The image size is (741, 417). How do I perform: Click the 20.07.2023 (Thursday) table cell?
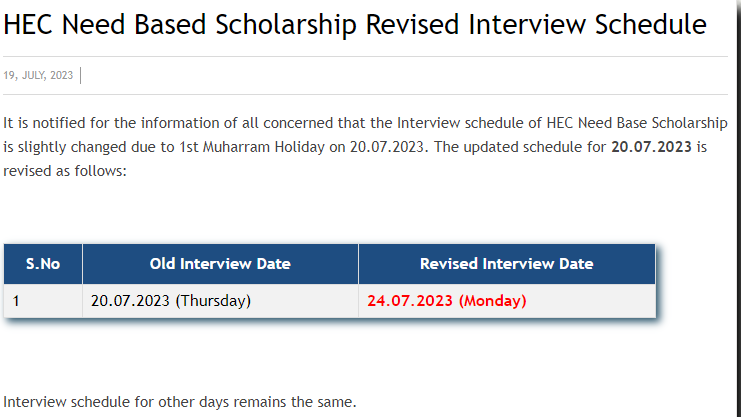(x=220, y=301)
